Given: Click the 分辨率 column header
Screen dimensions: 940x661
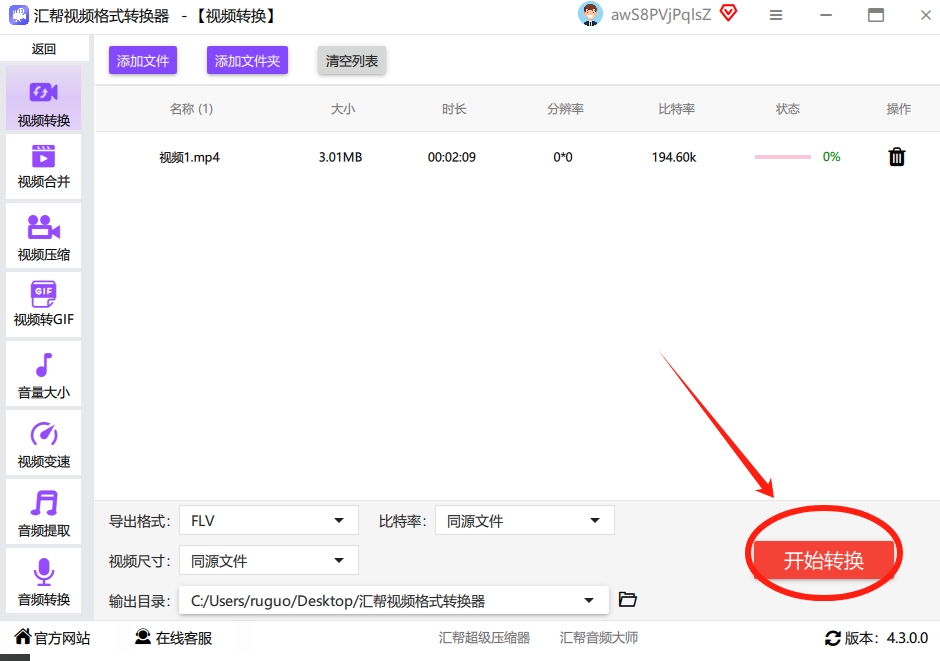Looking at the screenshot, I should click(565, 108).
